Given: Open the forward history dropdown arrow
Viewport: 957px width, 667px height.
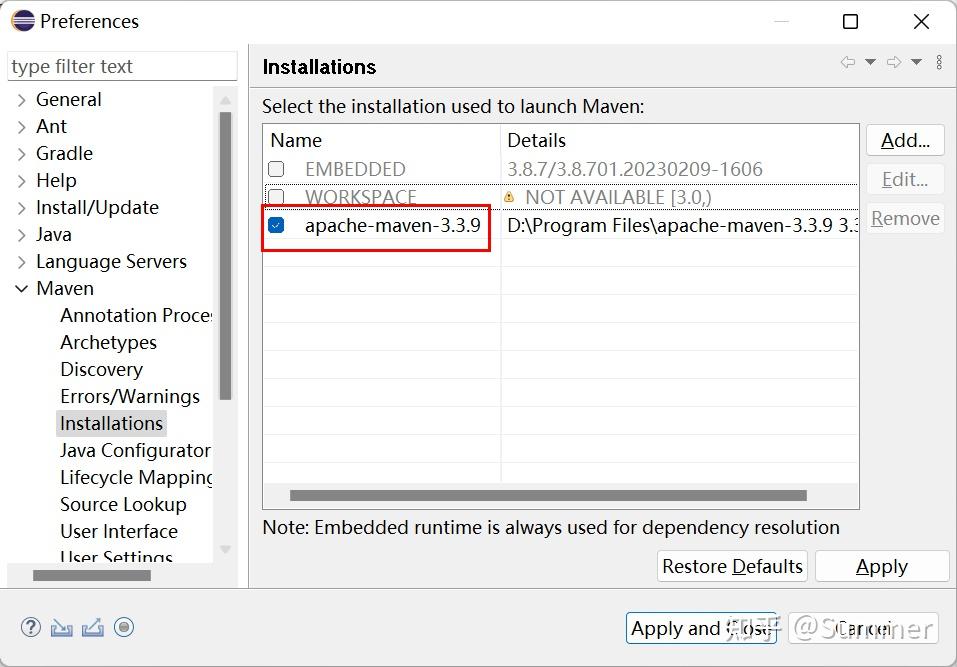Looking at the screenshot, I should tap(916, 62).
